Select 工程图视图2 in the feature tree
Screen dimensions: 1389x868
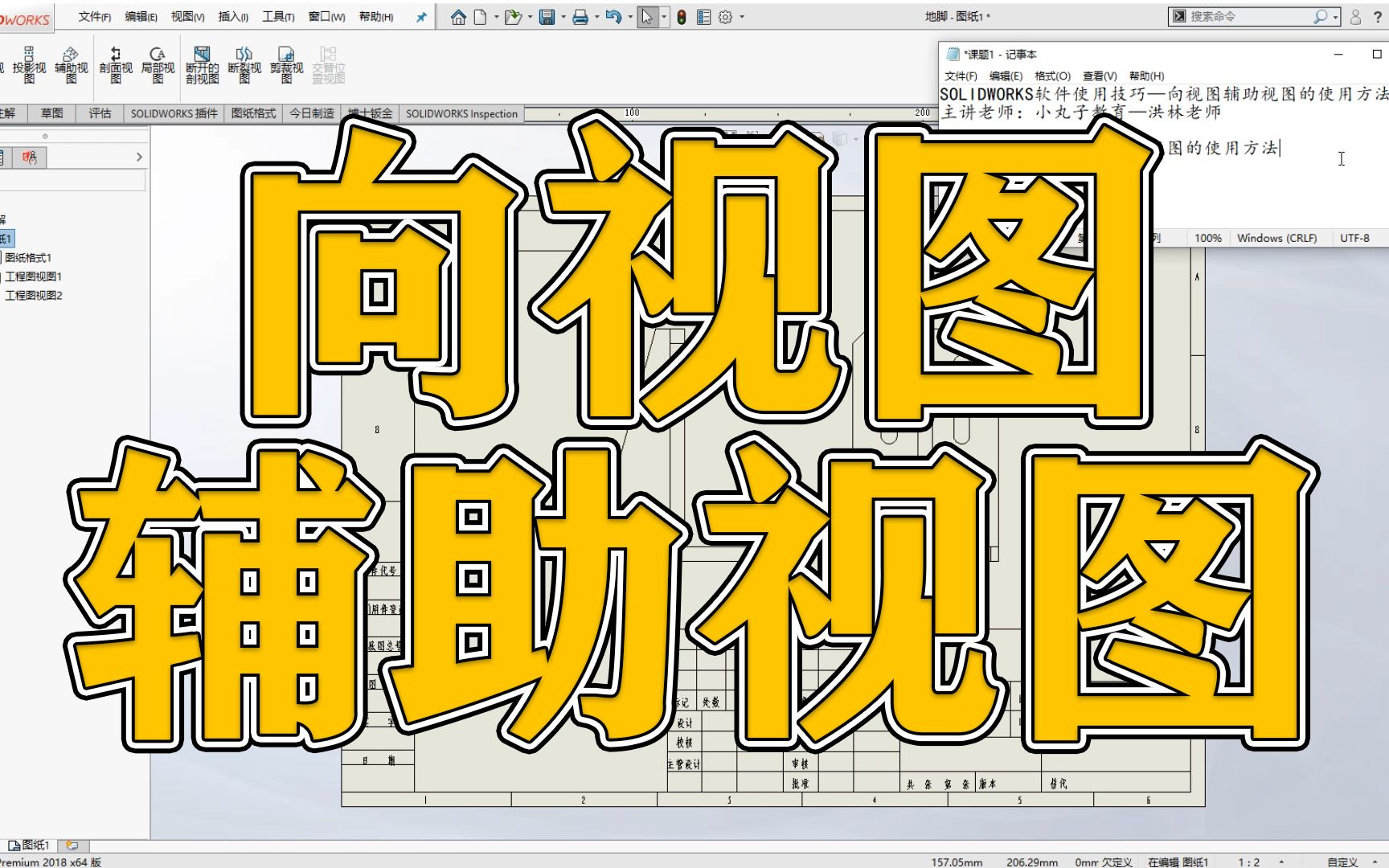coord(33,296)
